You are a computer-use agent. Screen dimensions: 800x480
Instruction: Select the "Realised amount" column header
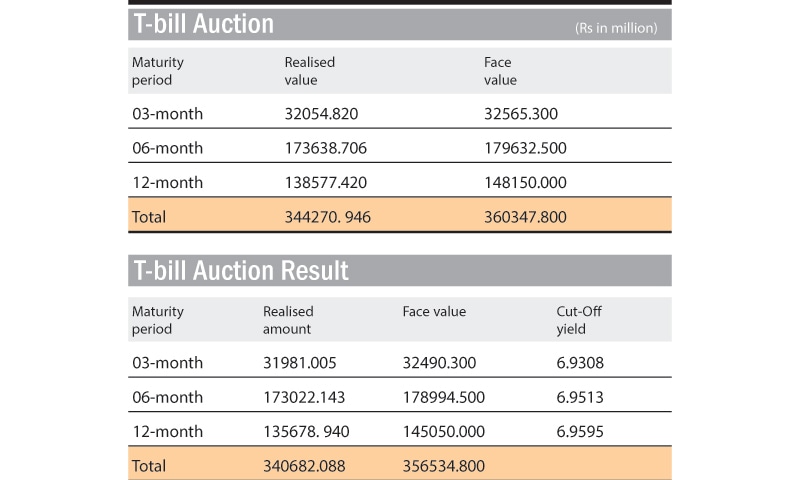[x=288, y=320]
